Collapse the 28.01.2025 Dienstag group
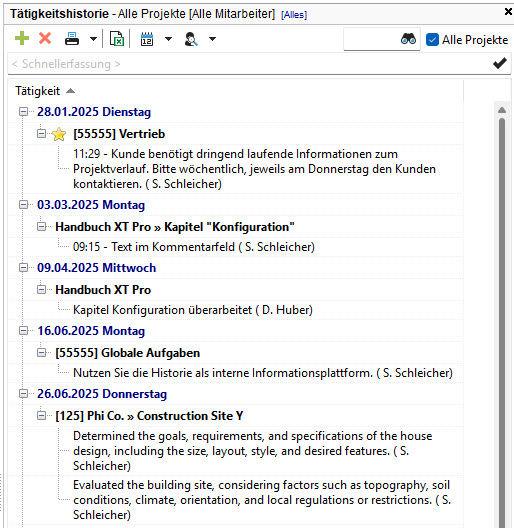Image resolution: width=514 pixels, height=528 pixels. pos(23,112)
